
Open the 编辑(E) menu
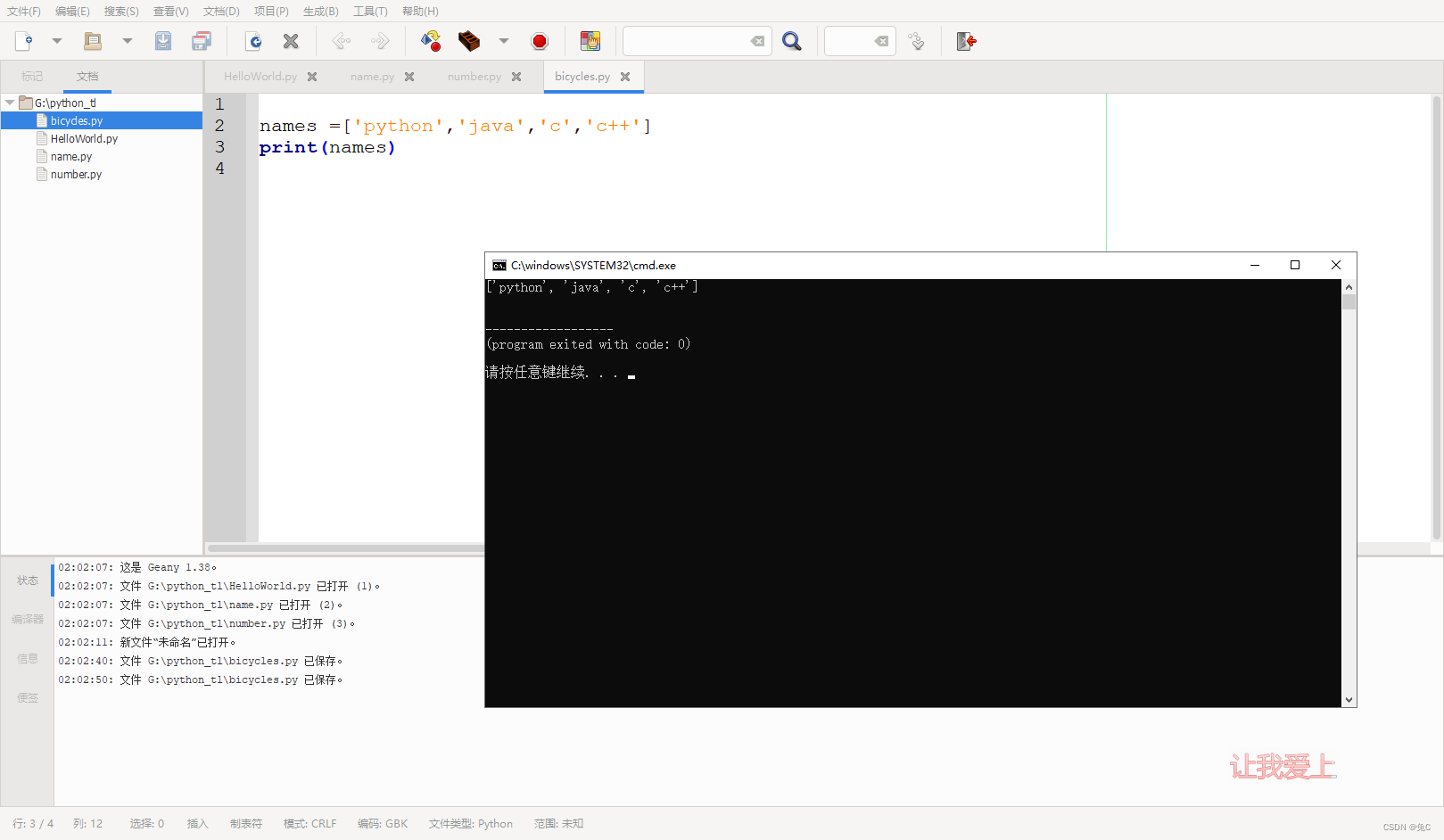click(x=72, y=12)
